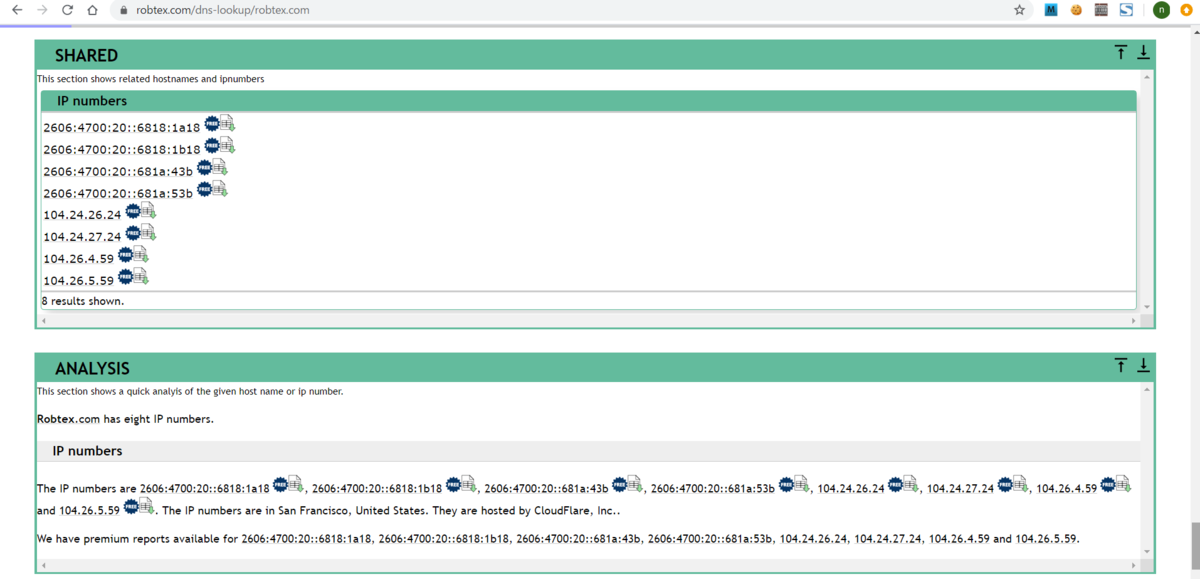
Task: Open the blue M extension in the browser toolbar
Action: pyautogui.click(x=1050, y=10)
